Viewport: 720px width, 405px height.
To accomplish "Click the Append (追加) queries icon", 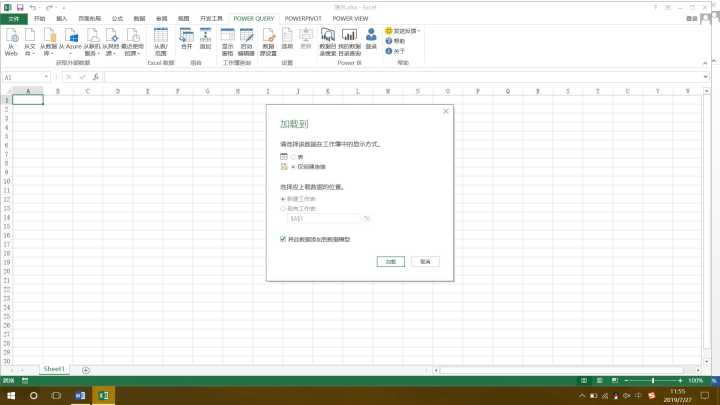I will (206, 40).
